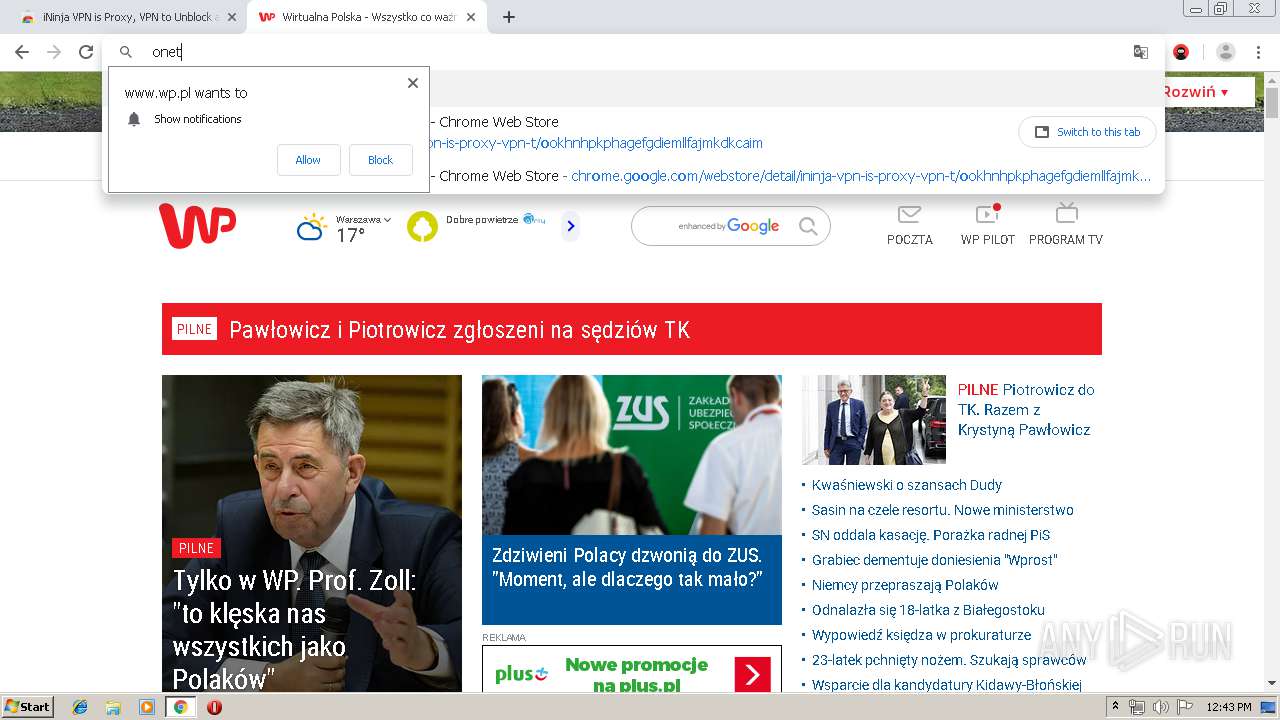Click Switch to this tab button

[1087, 132]
